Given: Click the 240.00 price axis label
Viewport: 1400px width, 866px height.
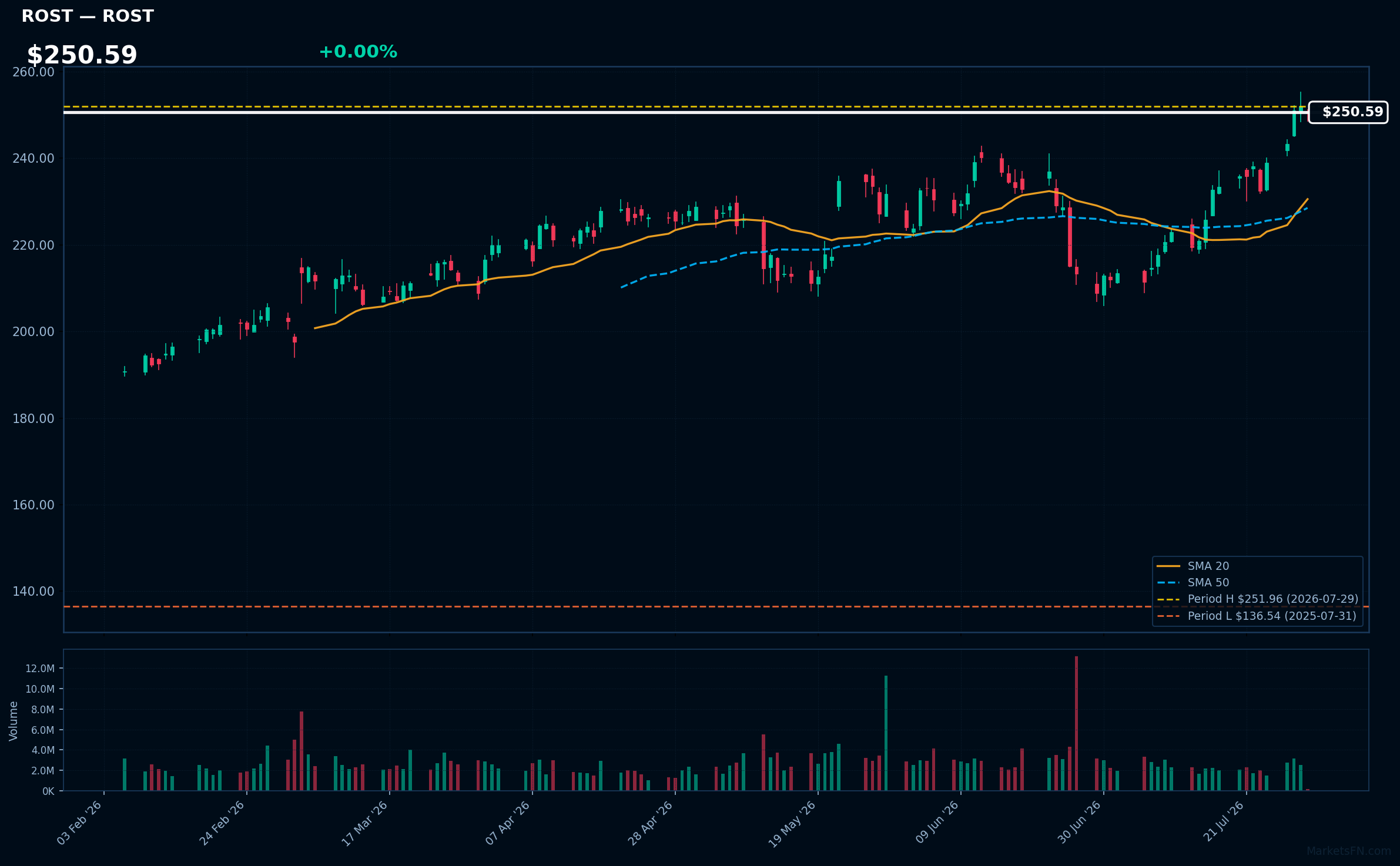Looking at the screenshot, I should (34, 159).
